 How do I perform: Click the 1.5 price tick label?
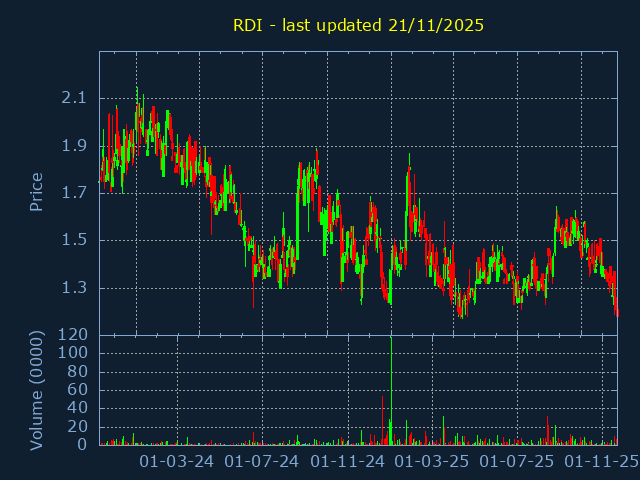73,240
